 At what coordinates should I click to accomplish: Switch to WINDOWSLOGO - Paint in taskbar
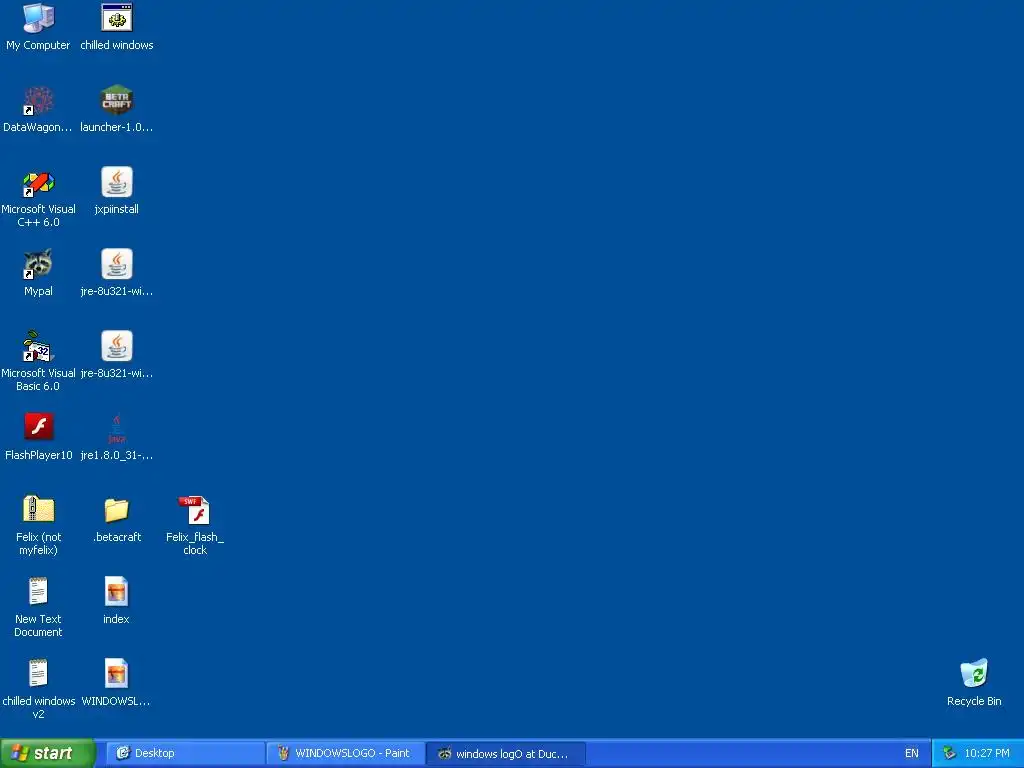pyautogui.click(x=346, y=753)
